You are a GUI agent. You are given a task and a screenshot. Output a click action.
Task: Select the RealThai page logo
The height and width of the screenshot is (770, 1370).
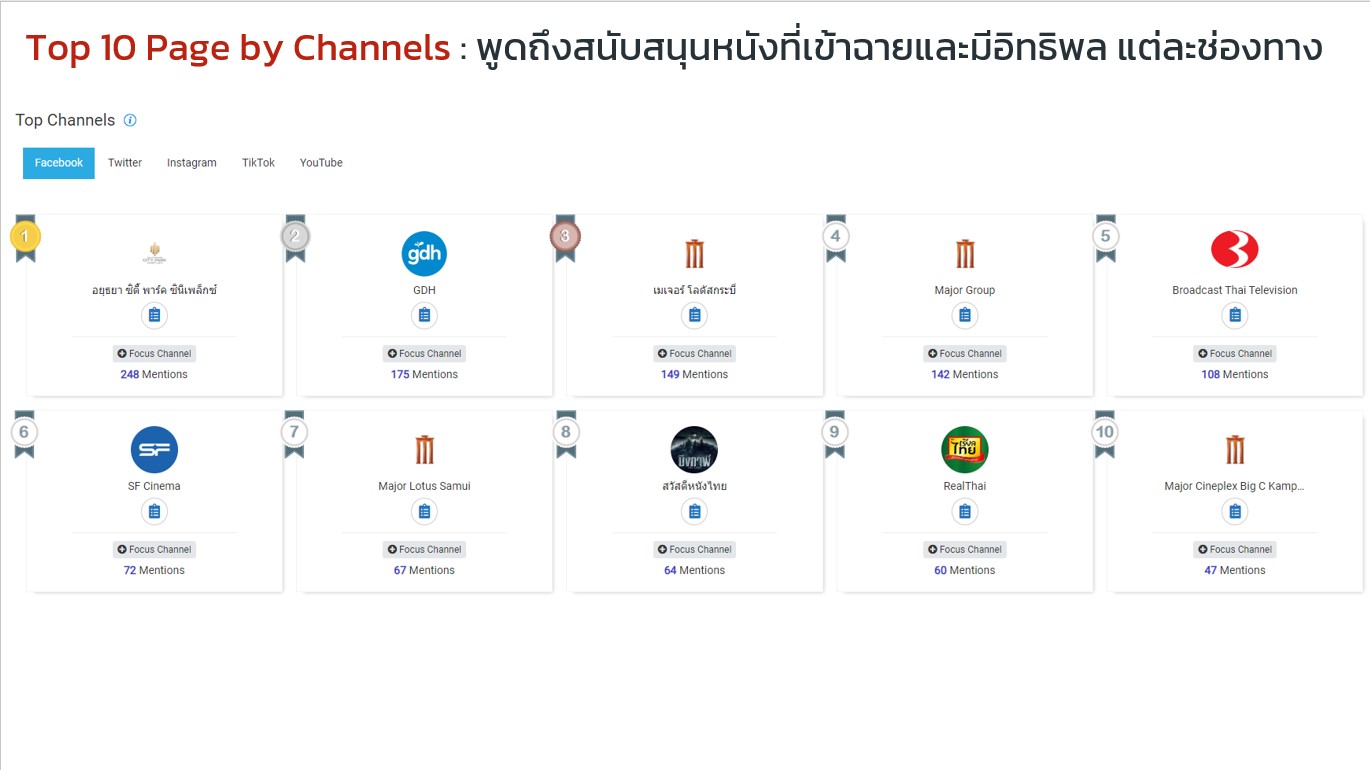point(965,450)
